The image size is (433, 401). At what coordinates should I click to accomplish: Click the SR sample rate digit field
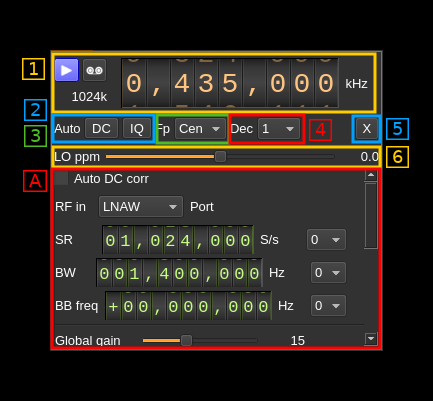coord(178,240)
